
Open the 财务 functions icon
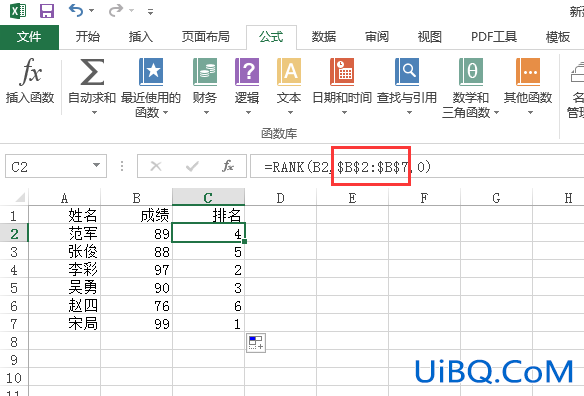(205, 72)
